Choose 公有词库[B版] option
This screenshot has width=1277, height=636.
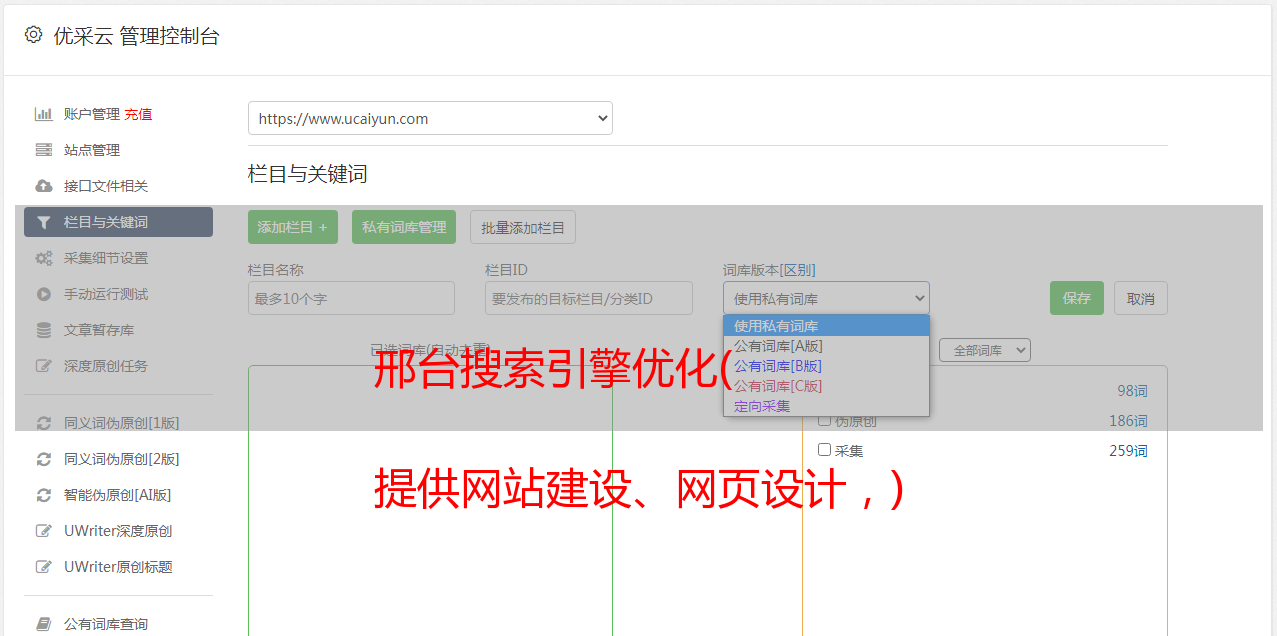pyautogui.click(x=826, y=366)
